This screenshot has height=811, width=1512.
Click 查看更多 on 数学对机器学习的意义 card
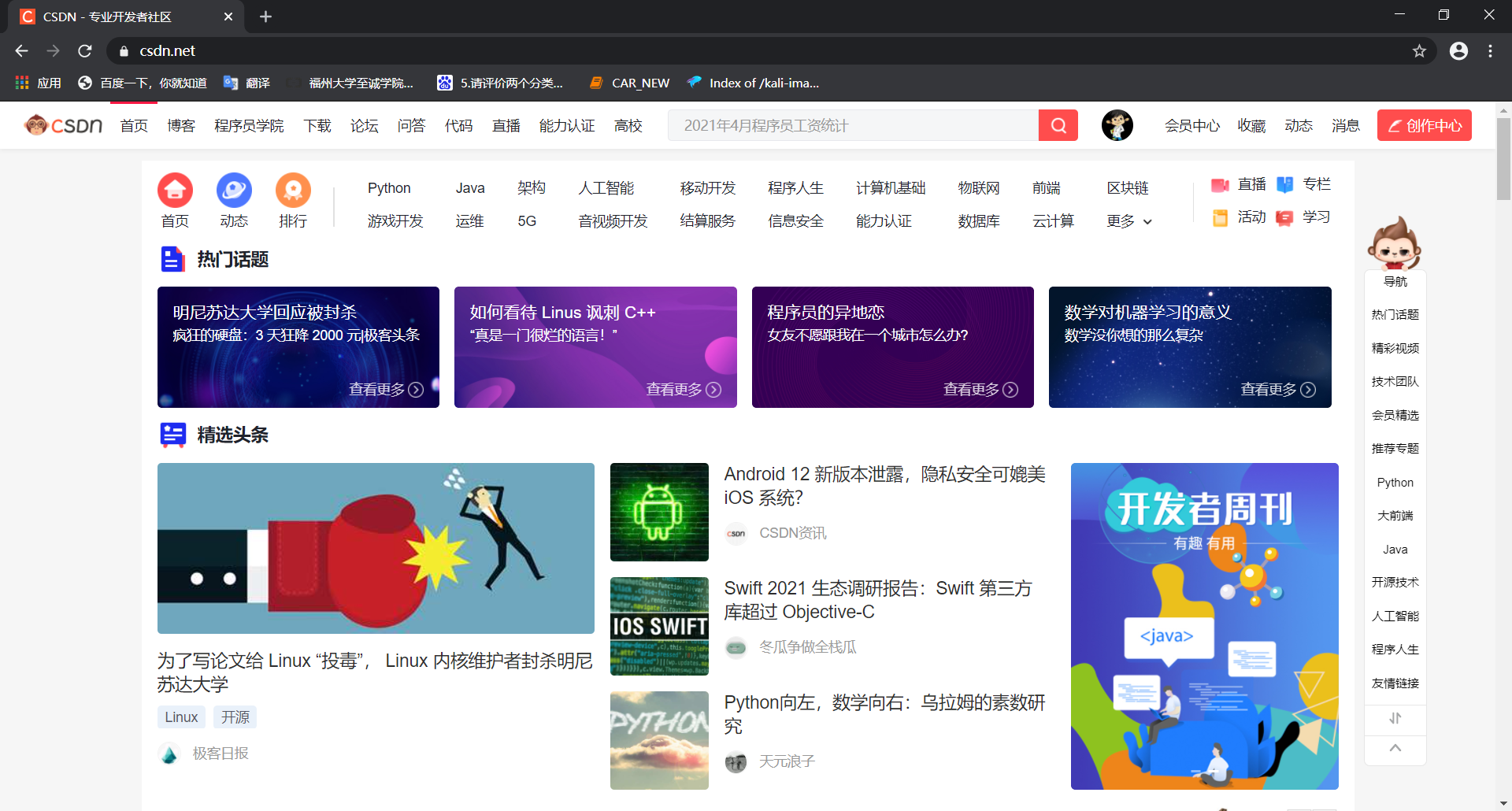tap(1277, 389)
